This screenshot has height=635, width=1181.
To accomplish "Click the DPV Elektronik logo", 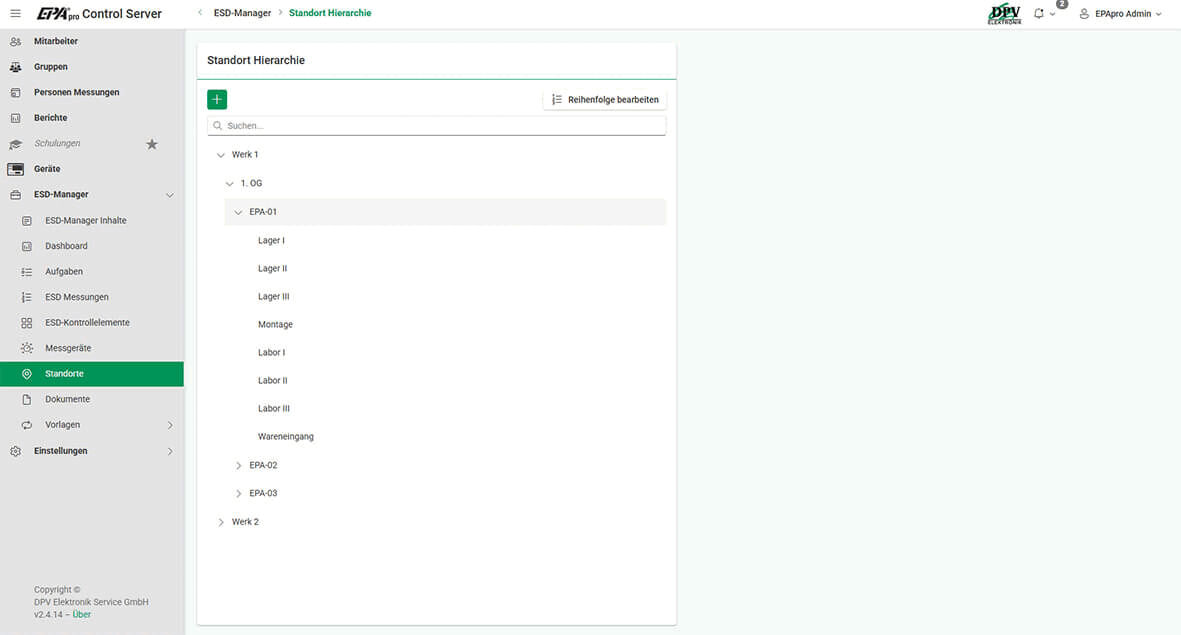I will [x=1004, y=14].
